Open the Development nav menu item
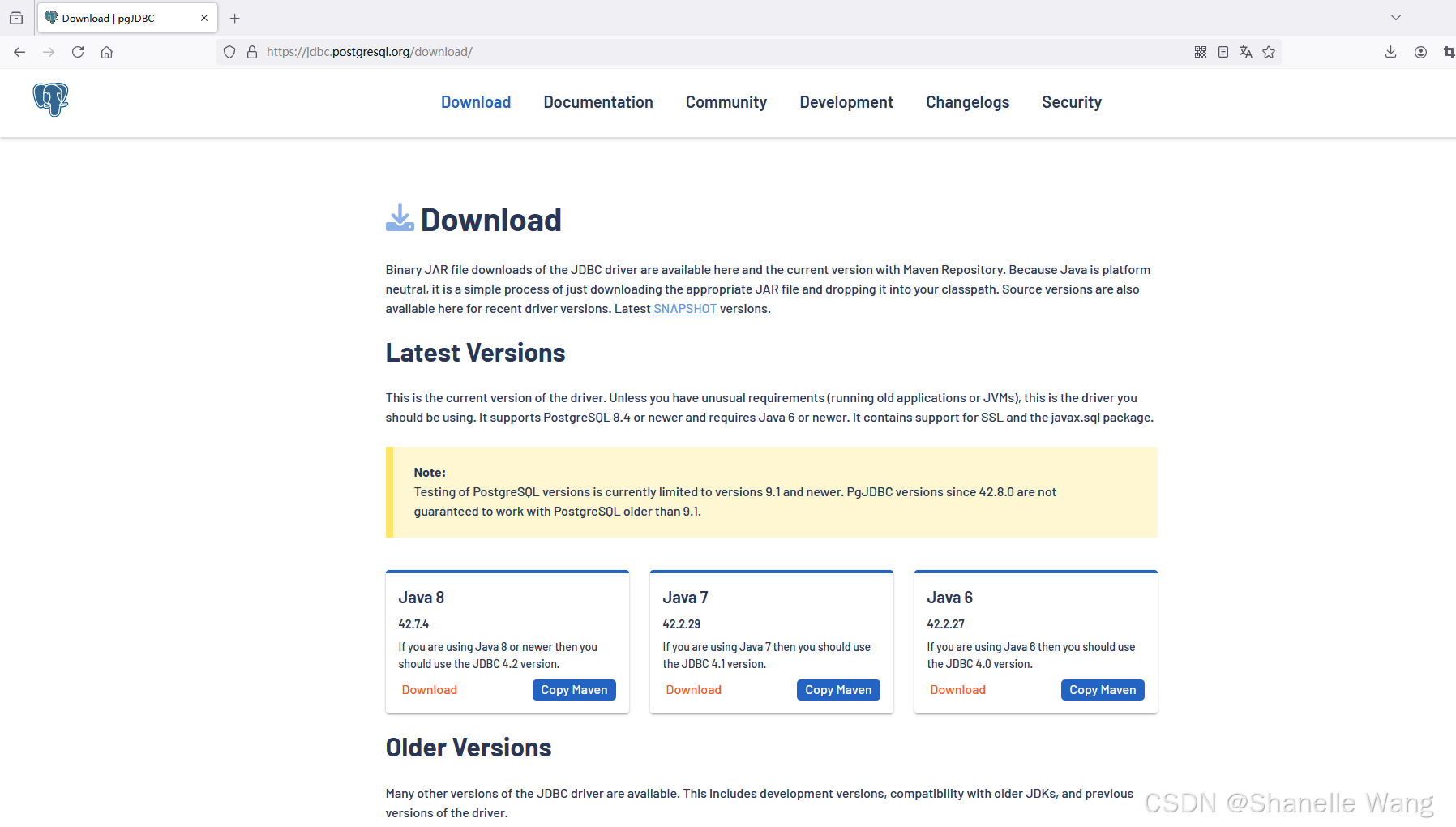 pyautogui.click(x=846, y=102)
